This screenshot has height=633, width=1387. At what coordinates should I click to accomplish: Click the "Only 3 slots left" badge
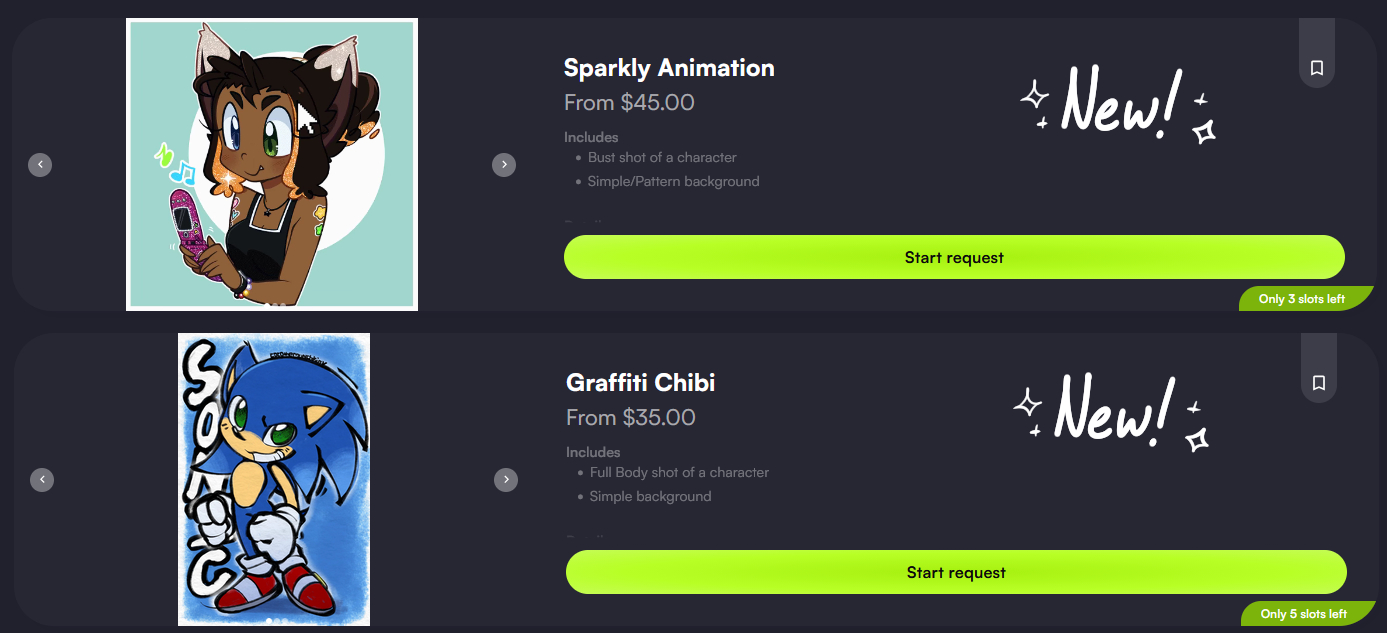(x=1301, y=299)
